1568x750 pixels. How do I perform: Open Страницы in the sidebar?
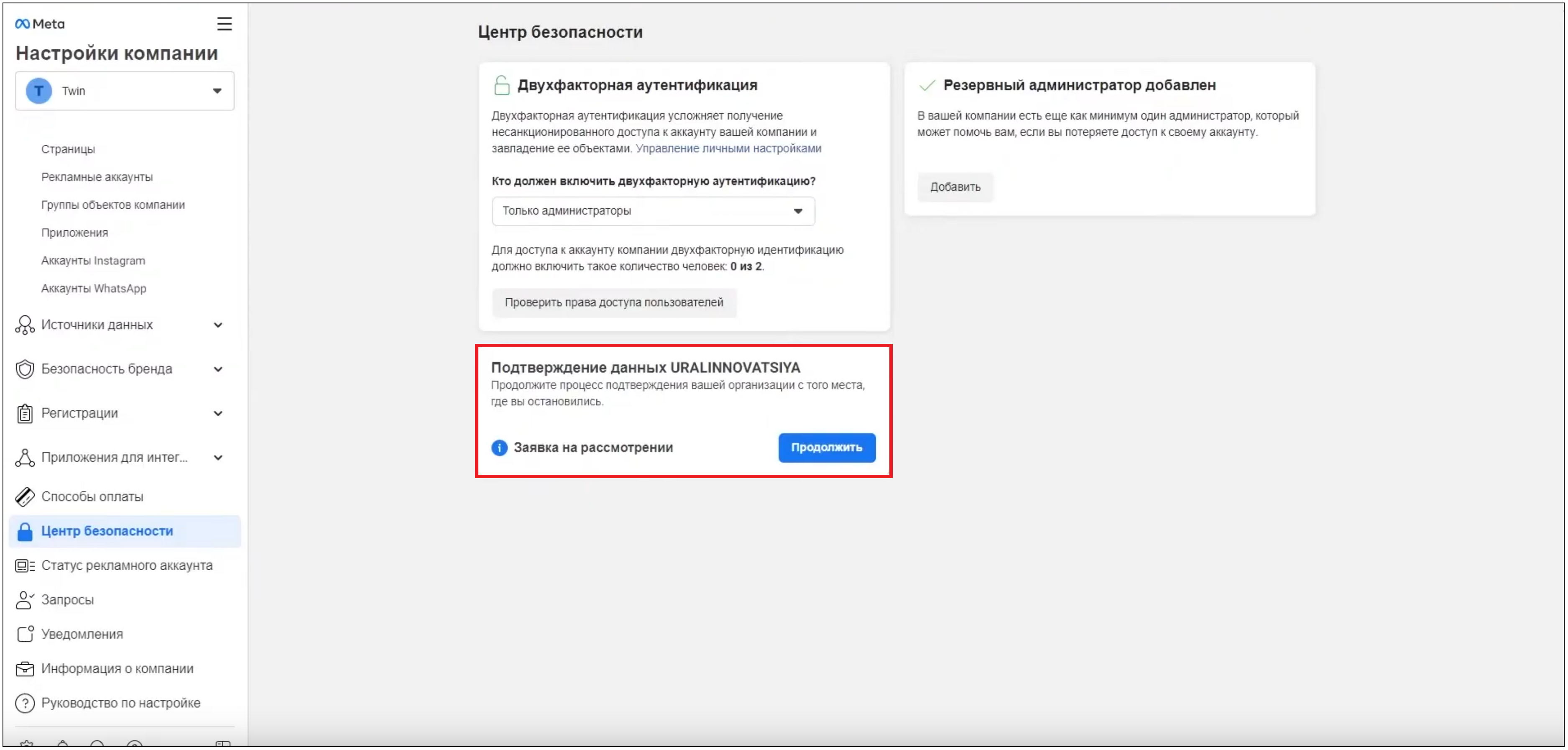(68, 149)
